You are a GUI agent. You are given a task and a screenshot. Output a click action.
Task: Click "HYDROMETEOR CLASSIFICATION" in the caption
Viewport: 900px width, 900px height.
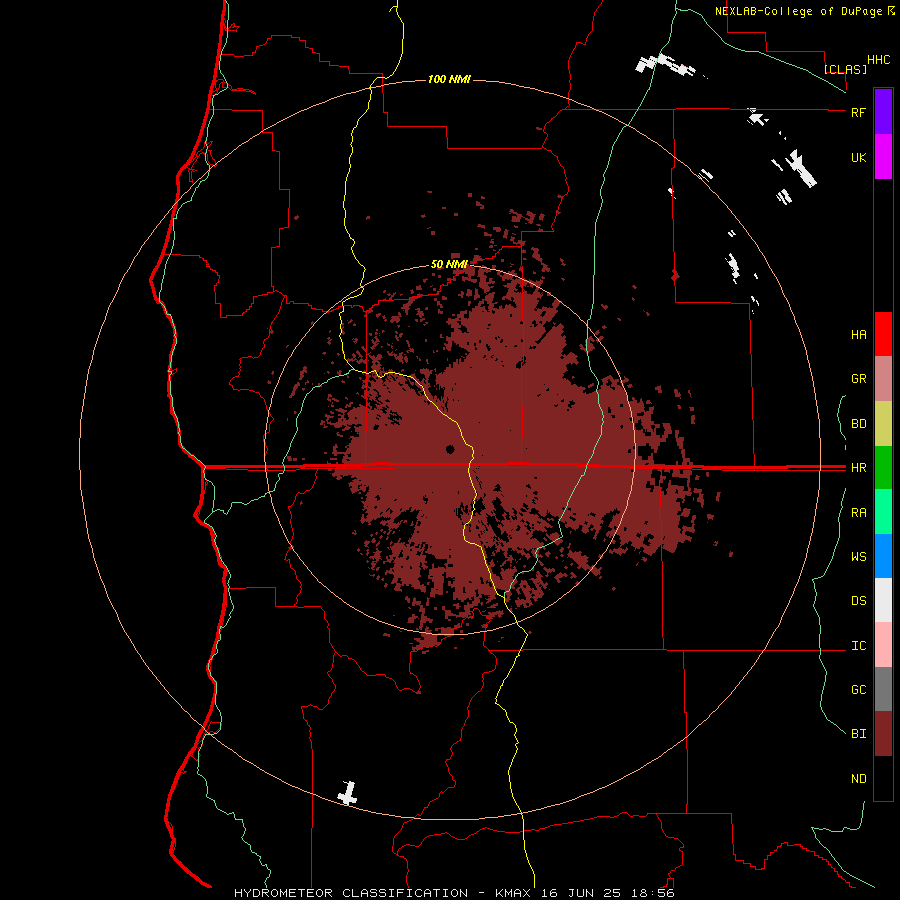click(351, 893)
